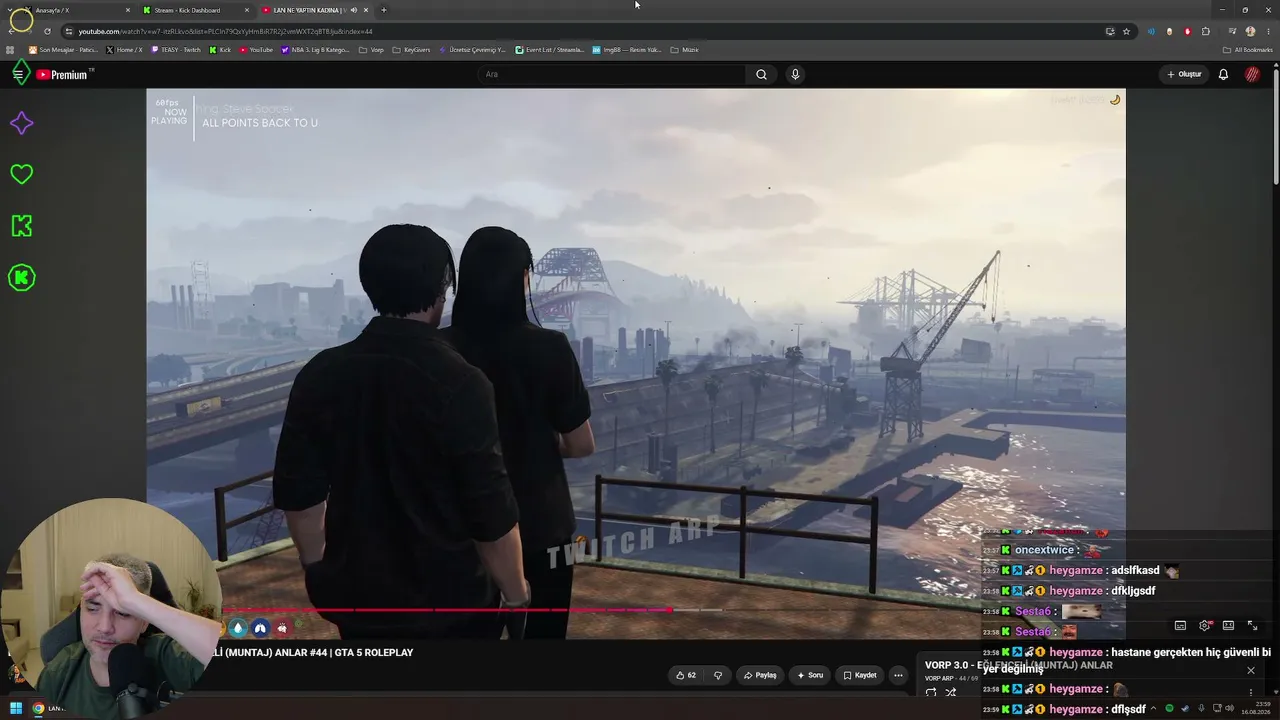Open the Event List / Streamlabs bookmark
Viewport: 1280px width, 720px height.
(x=549, y=50)
